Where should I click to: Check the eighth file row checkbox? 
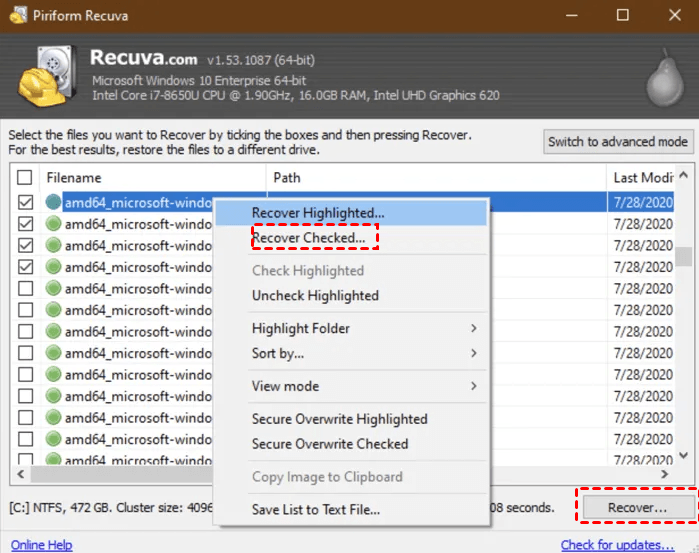(x=25, y=353)
